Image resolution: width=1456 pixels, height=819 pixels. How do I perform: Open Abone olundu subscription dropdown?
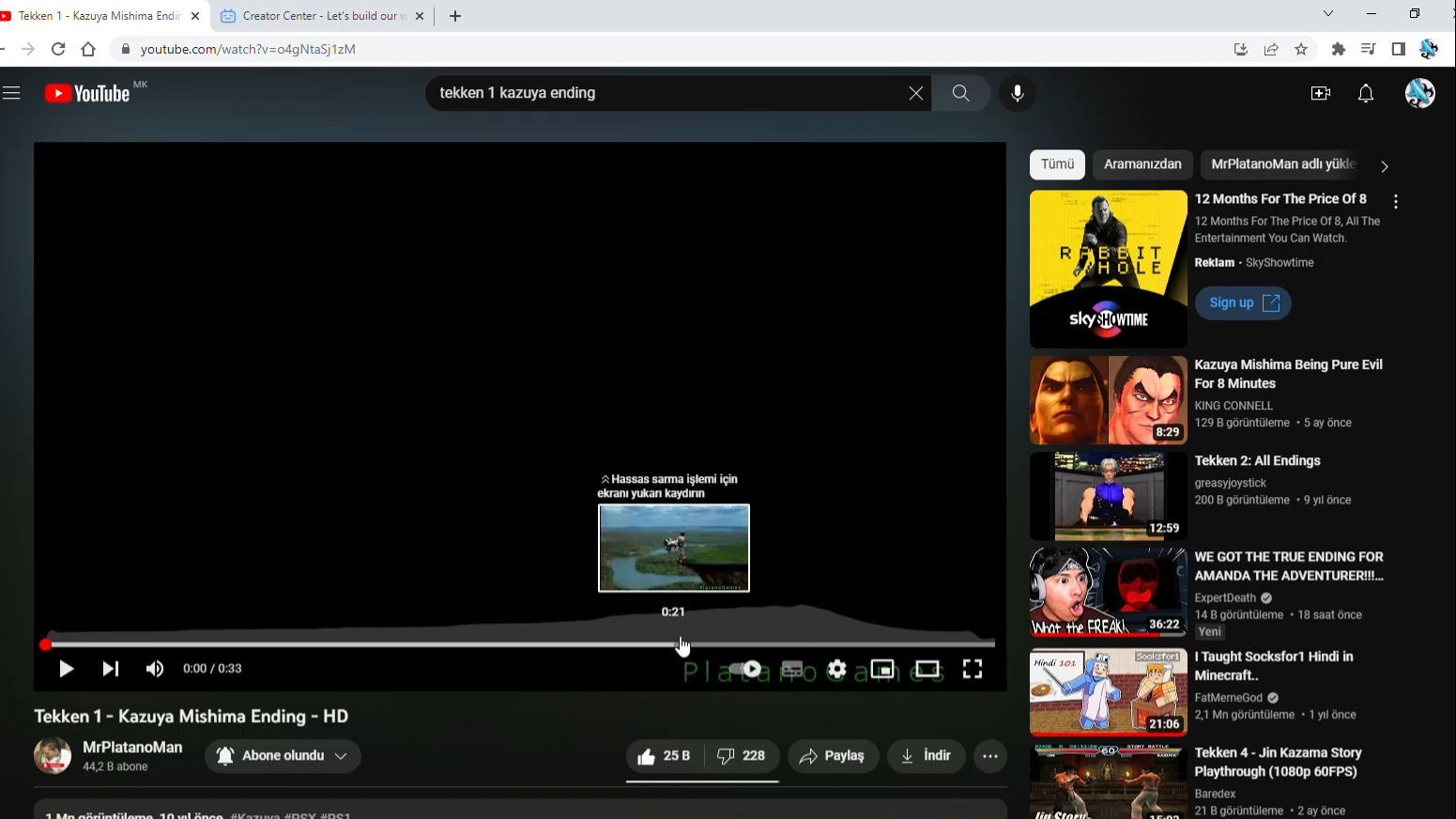[283, 756]
